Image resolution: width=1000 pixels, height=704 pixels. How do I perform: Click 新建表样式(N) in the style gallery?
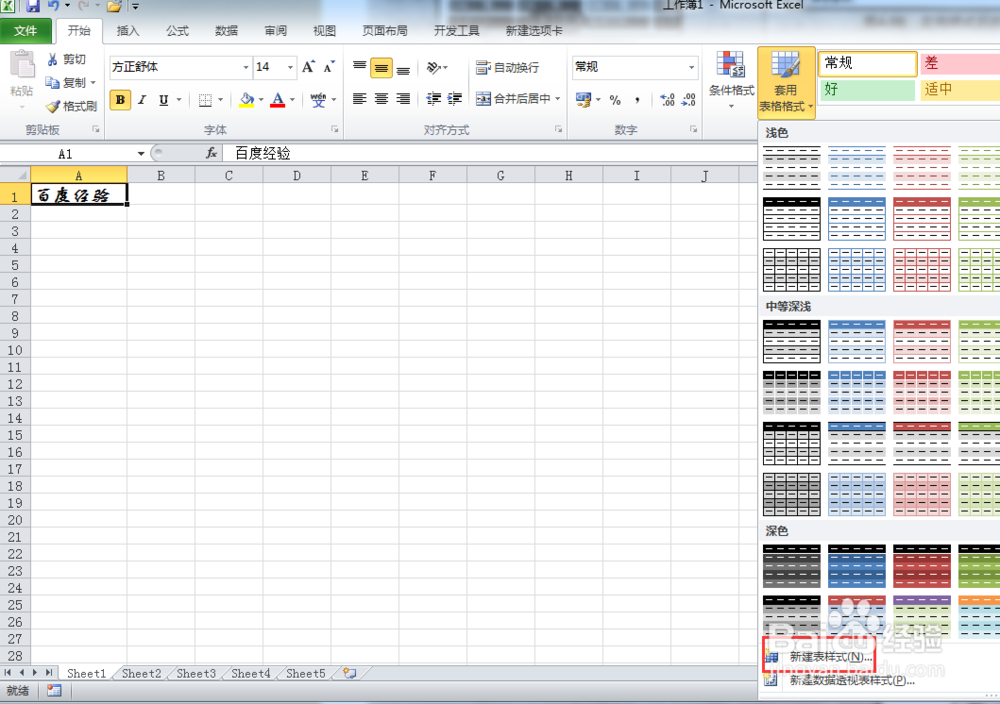tap(830, 657)
